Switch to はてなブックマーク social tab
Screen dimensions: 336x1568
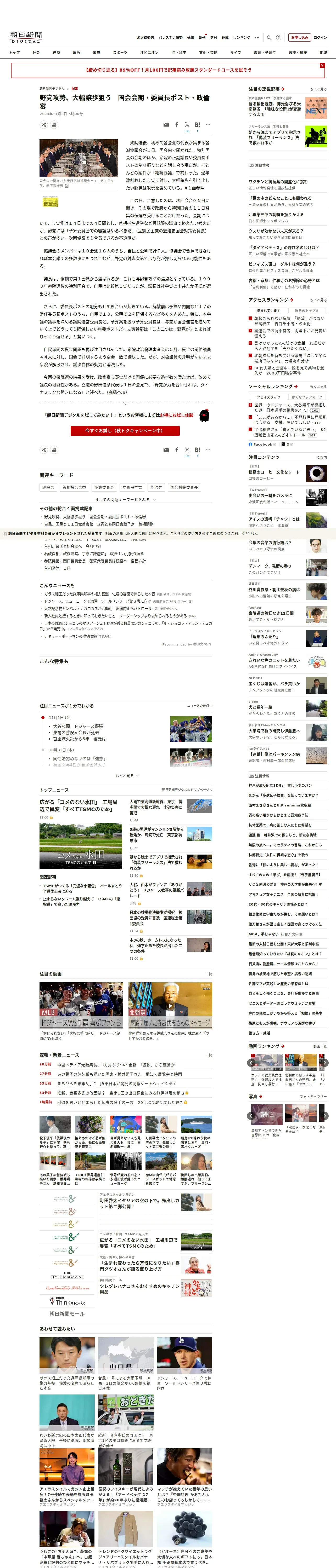307,397
